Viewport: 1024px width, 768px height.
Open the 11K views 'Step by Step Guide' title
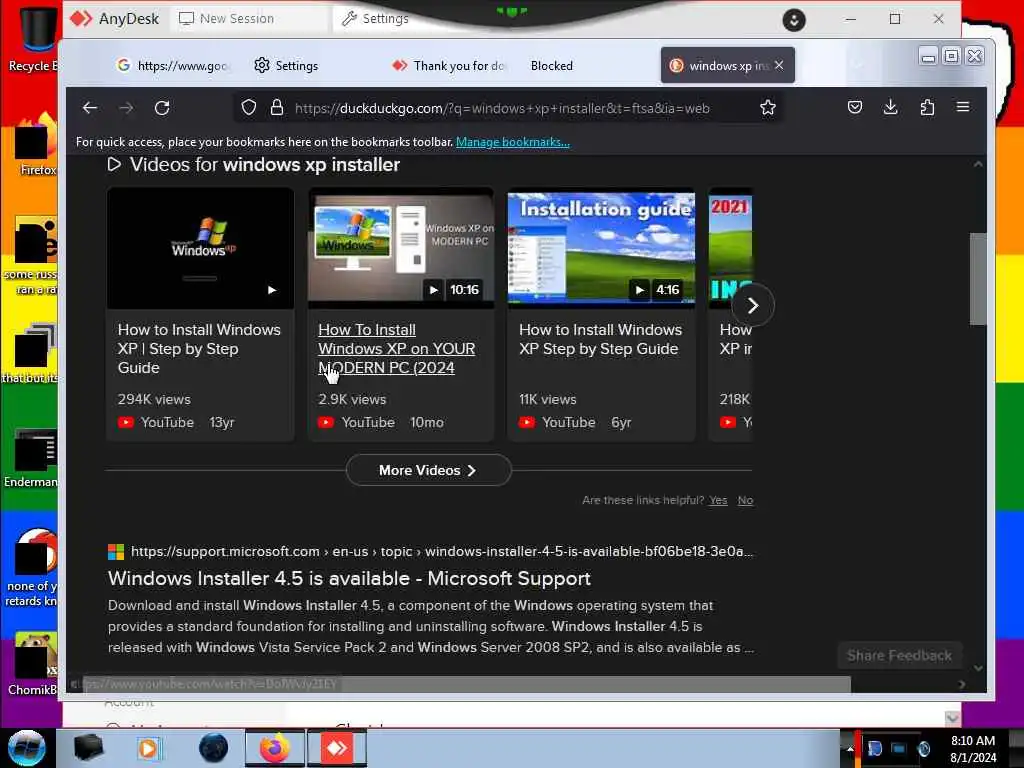600,339
